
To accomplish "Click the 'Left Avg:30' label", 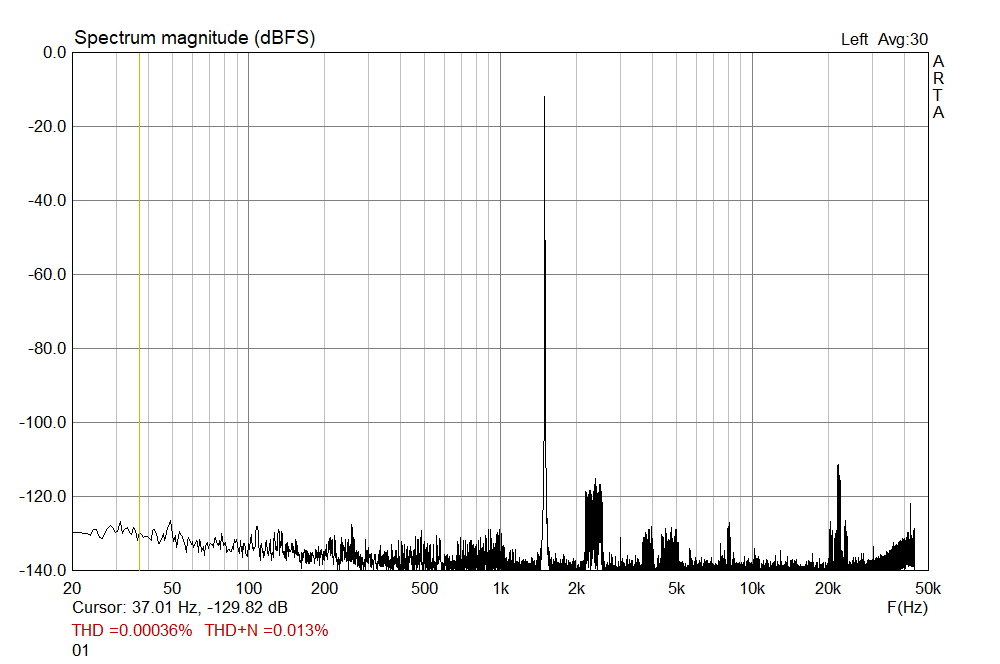I will pos(884,40).
